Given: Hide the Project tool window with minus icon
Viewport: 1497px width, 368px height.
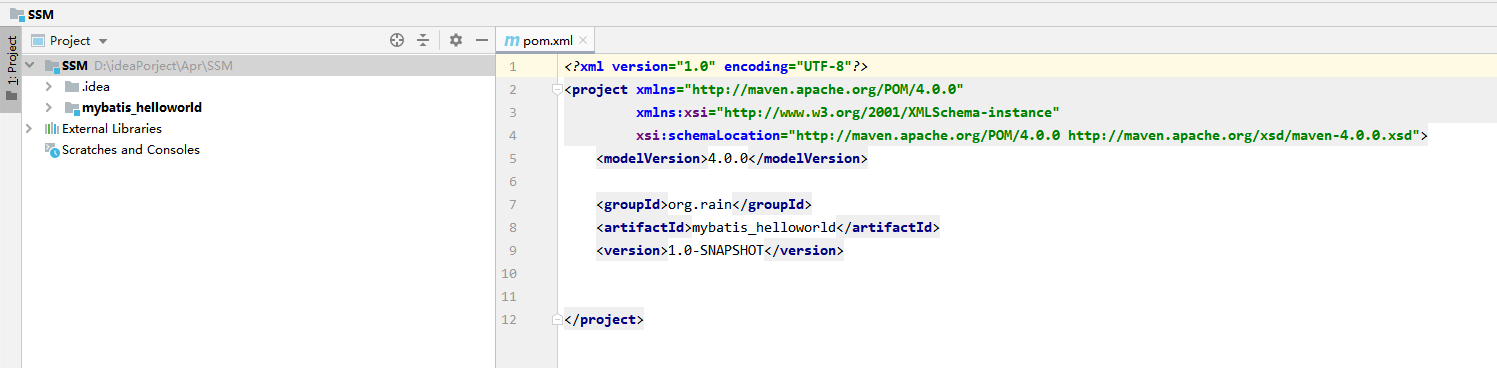Looking at the screenshot, I should click(482, 40).
